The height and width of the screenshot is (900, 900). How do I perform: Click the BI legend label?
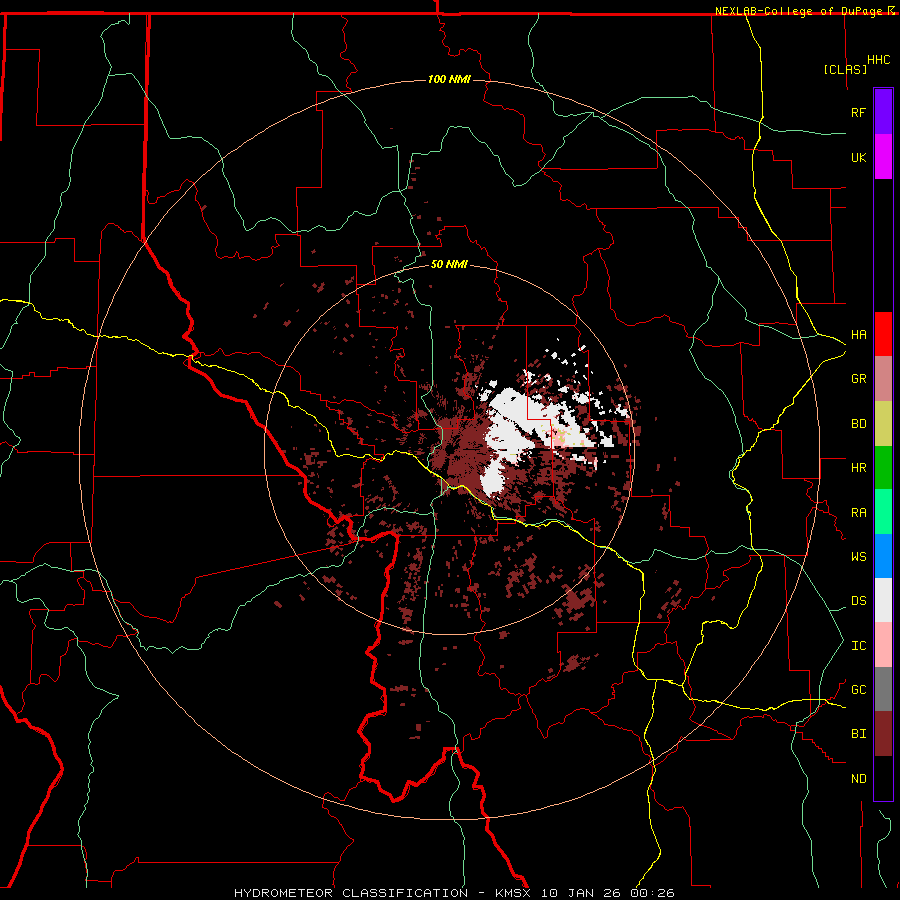click(x=858, y=734)
